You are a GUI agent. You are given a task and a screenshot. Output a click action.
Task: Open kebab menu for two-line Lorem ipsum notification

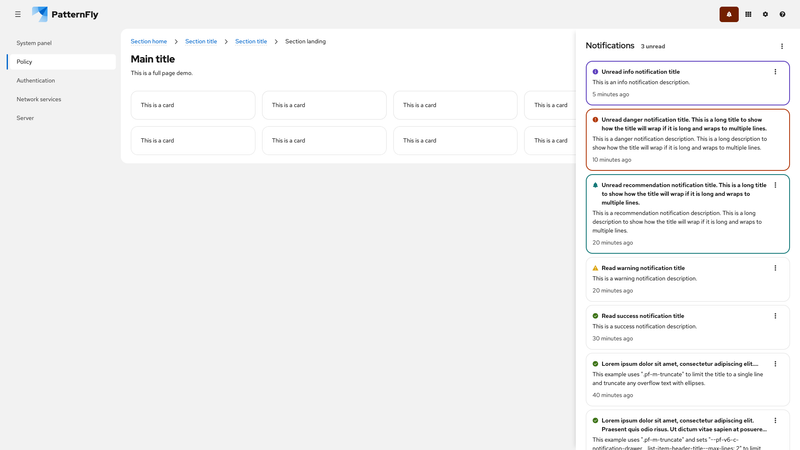[775, 420]
